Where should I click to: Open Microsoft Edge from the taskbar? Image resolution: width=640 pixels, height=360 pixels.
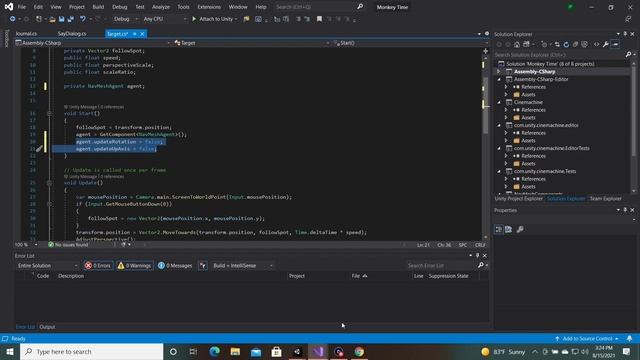pos(214,351)
